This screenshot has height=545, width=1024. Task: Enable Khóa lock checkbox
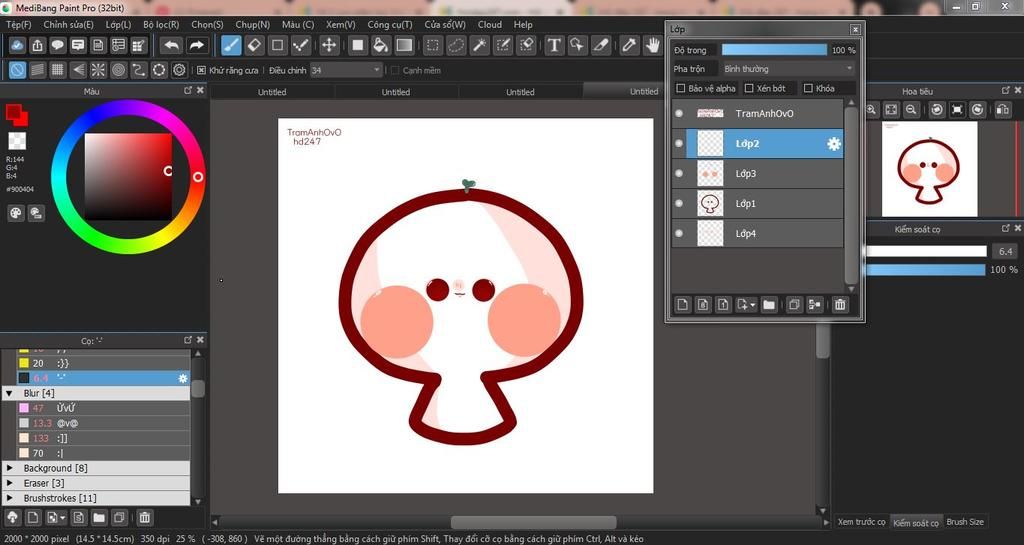pyautogui.click(x=808, y=88)
